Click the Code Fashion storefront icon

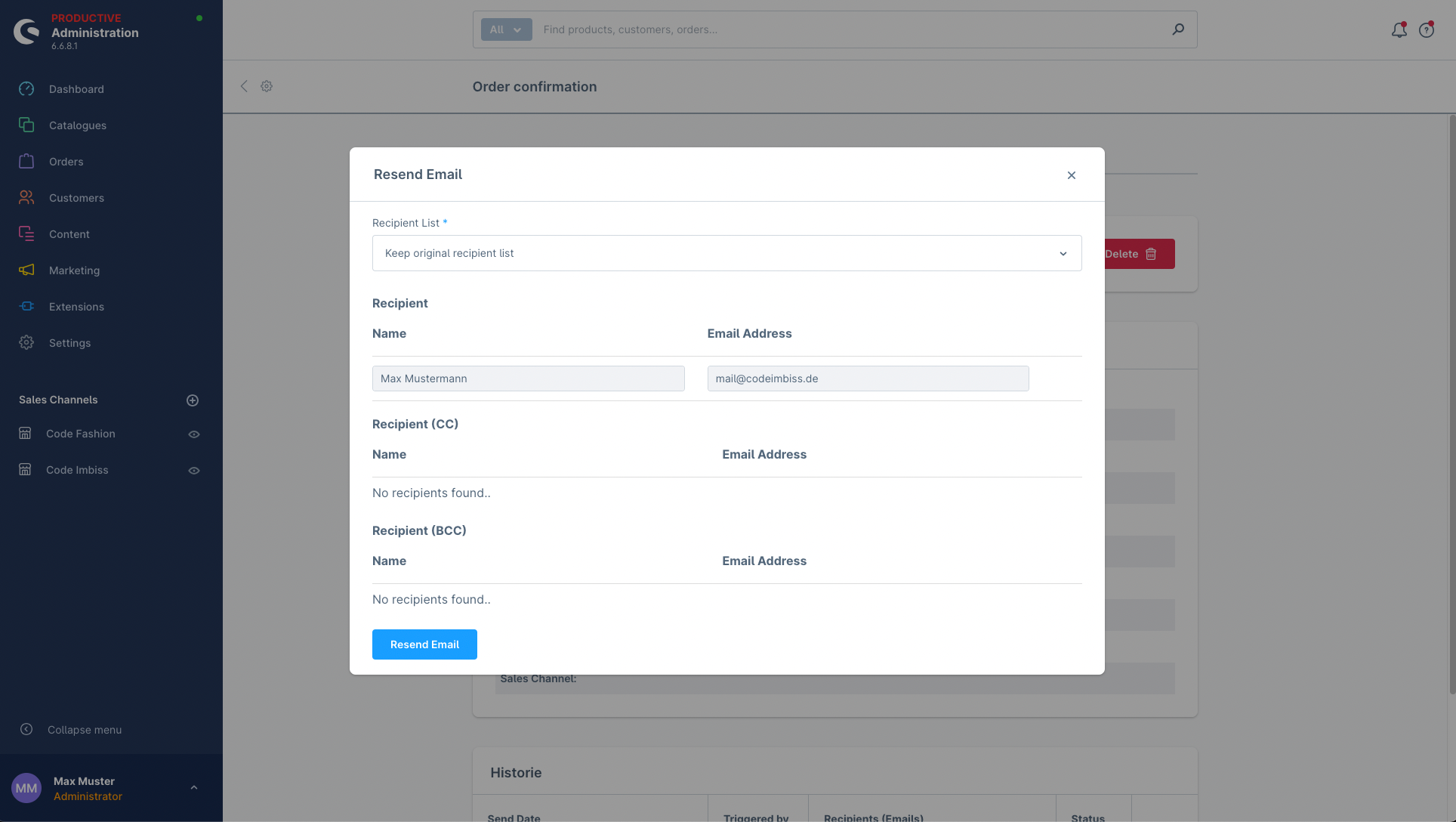coord(25,433)
